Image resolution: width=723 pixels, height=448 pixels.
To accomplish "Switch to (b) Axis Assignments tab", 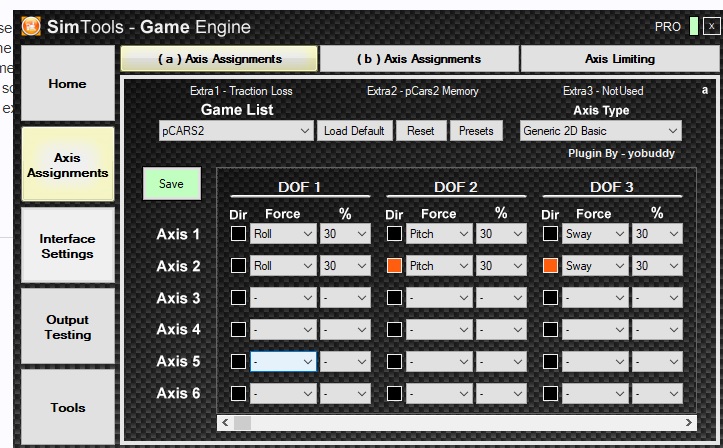I will pos(419,59).
